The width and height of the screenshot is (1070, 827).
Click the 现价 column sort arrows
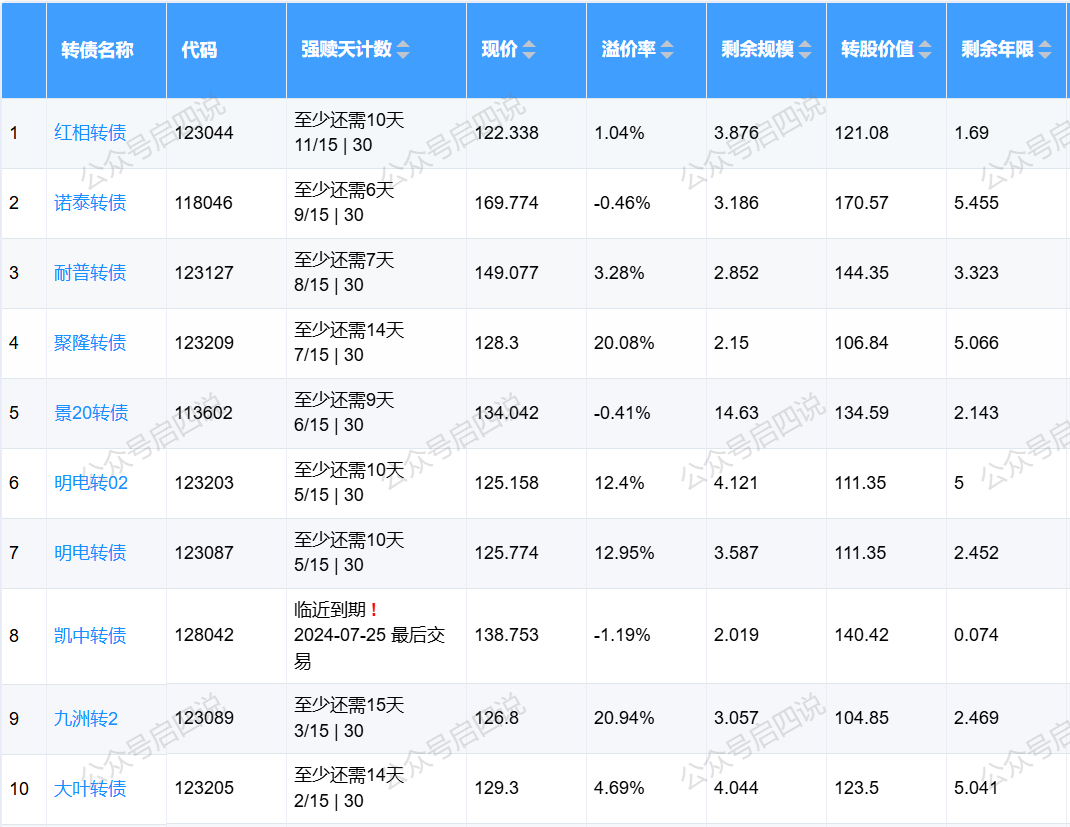pos(529,50)
